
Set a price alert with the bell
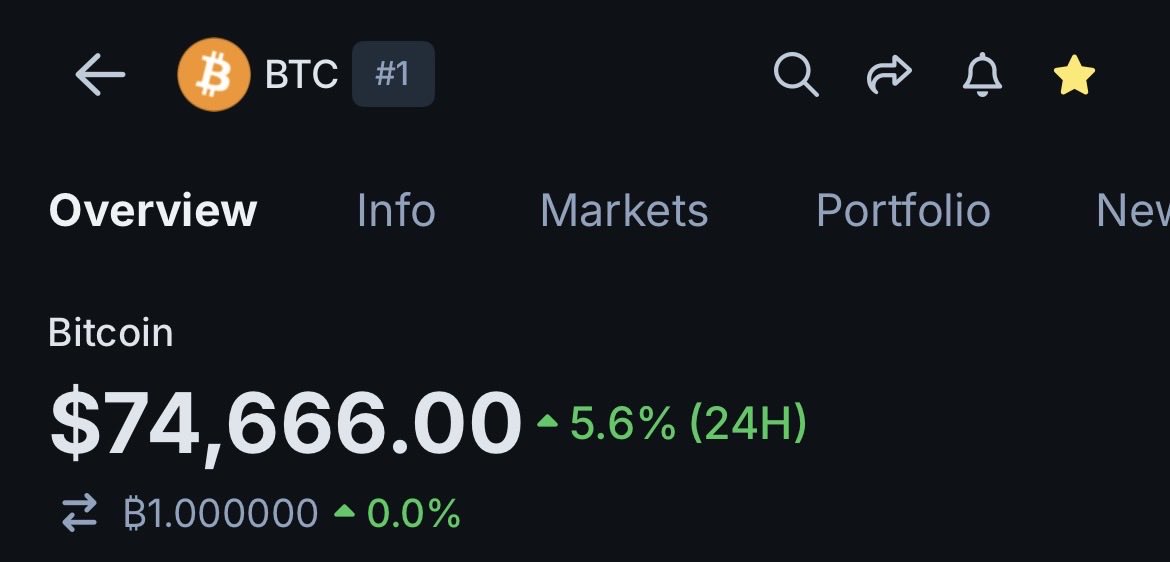point(982,75)
